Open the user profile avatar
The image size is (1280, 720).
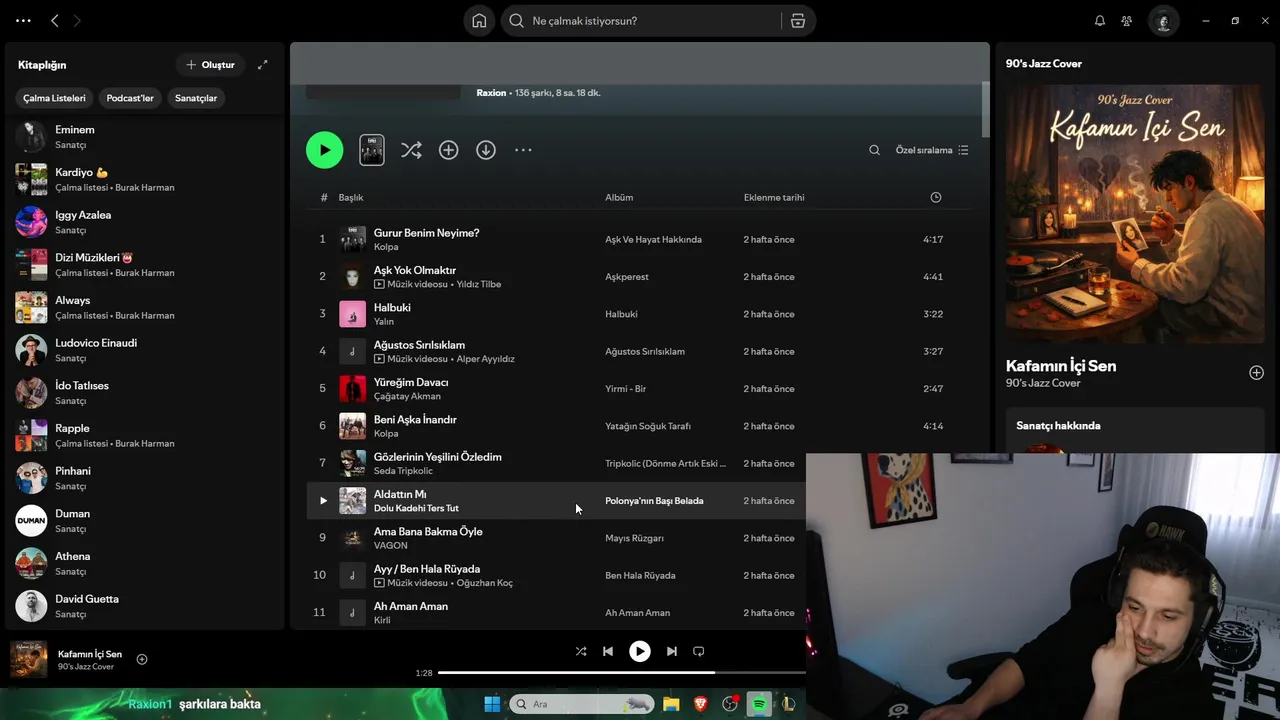point(1163,21)
